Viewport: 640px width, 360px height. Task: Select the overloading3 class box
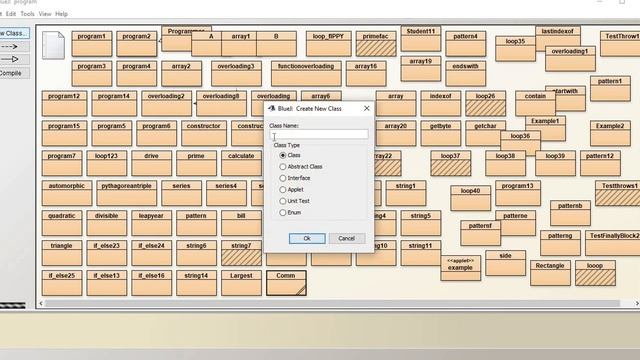tap(236, 73)
